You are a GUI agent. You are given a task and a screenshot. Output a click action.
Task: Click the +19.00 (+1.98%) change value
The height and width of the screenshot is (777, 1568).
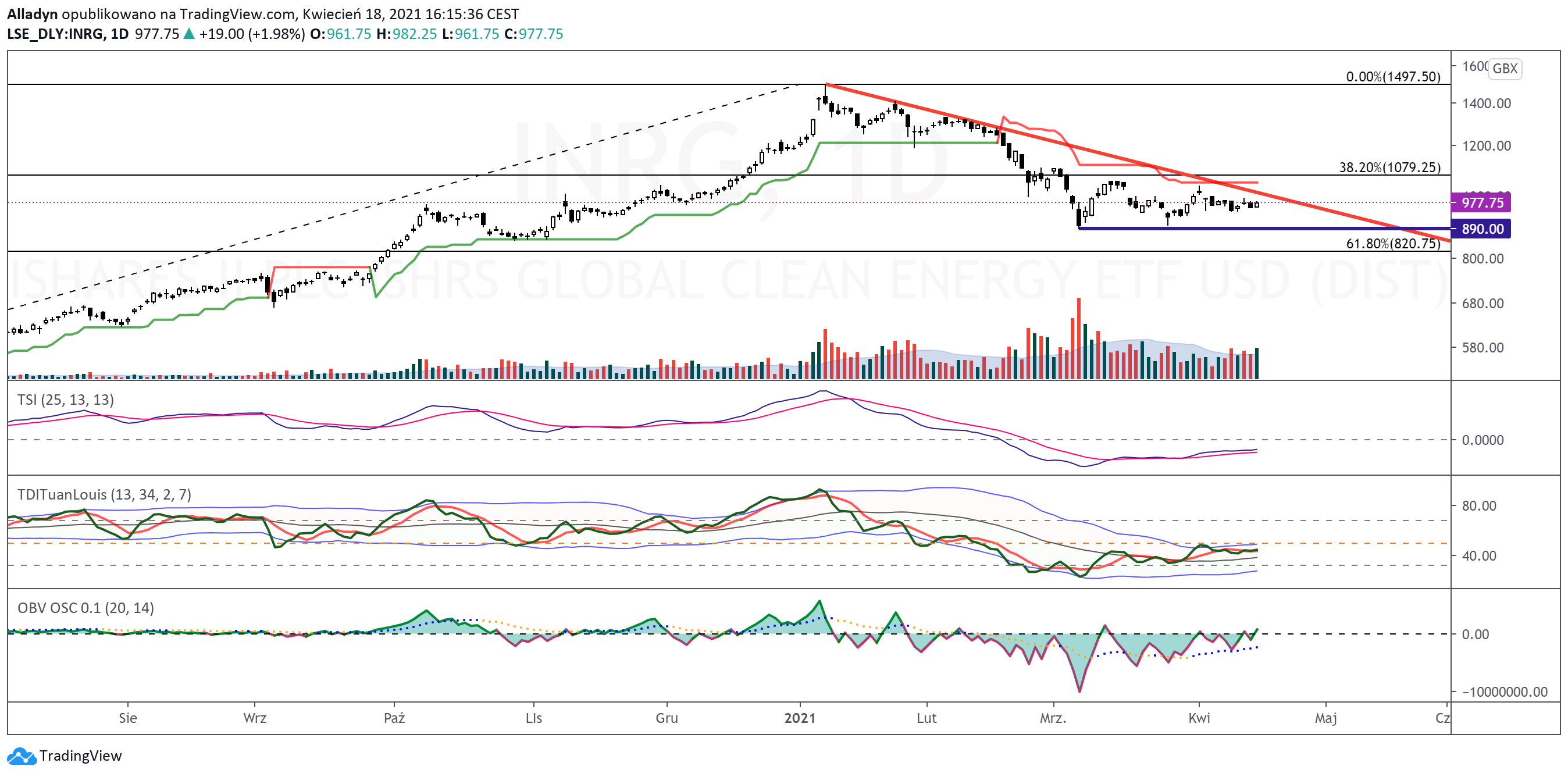click(252, 34)
